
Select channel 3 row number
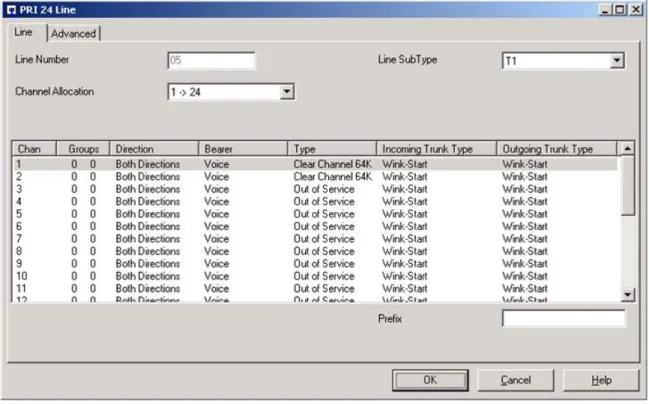click(19, 189)
